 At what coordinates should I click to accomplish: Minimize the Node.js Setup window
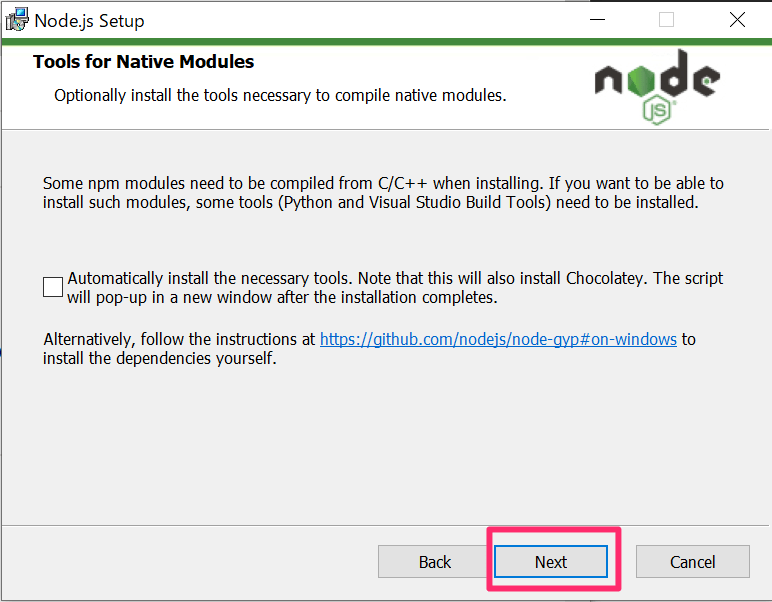pos(597,20)
